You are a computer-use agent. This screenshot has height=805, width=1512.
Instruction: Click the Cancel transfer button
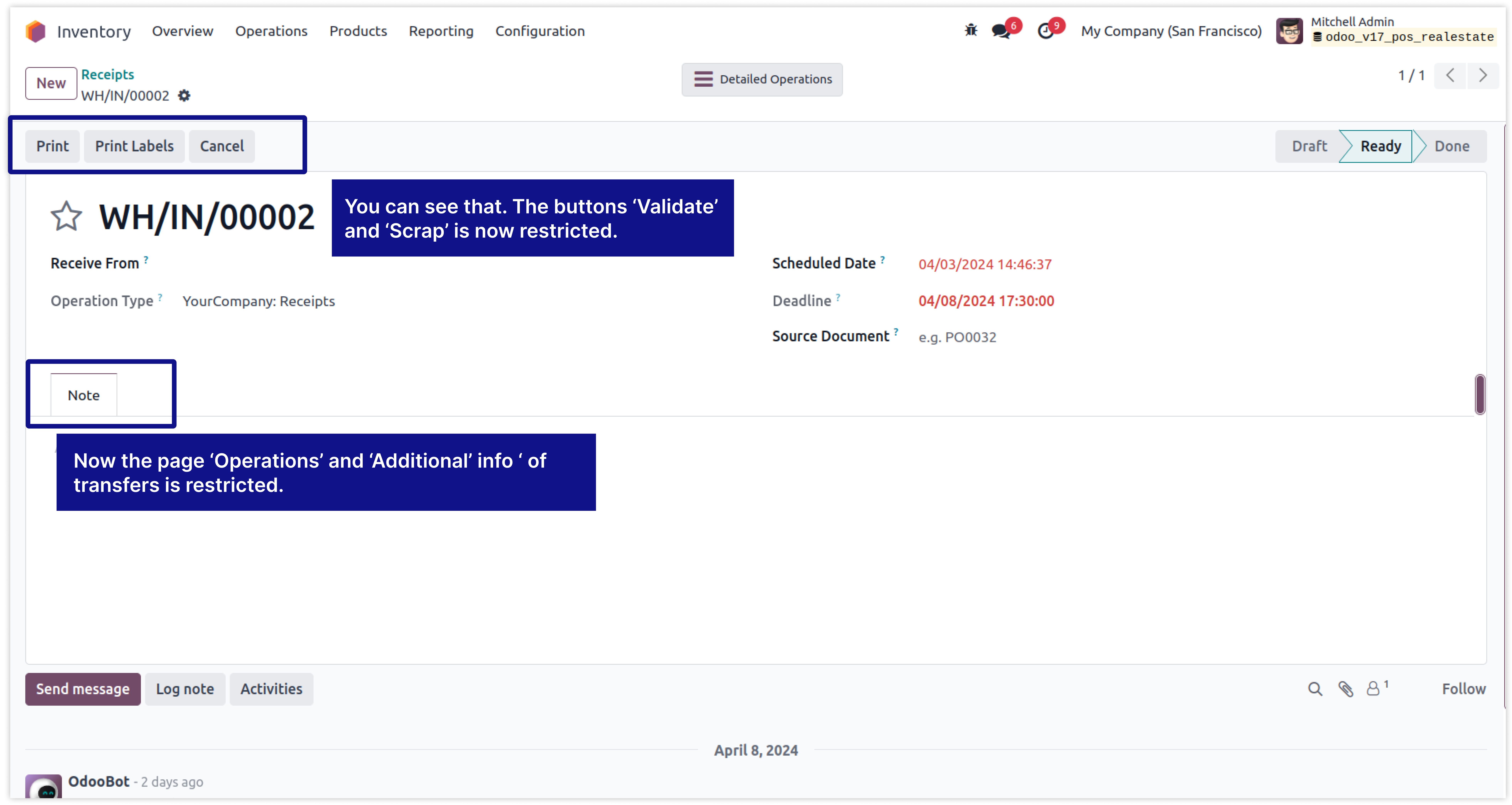pyautogui.click(x=222, y=146)
